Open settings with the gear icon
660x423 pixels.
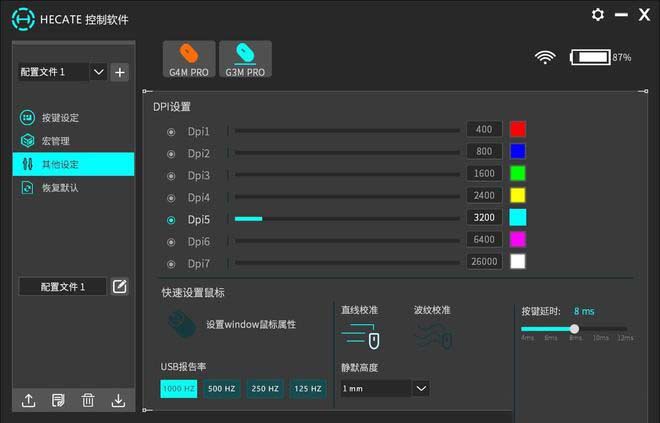coord(598,15)
